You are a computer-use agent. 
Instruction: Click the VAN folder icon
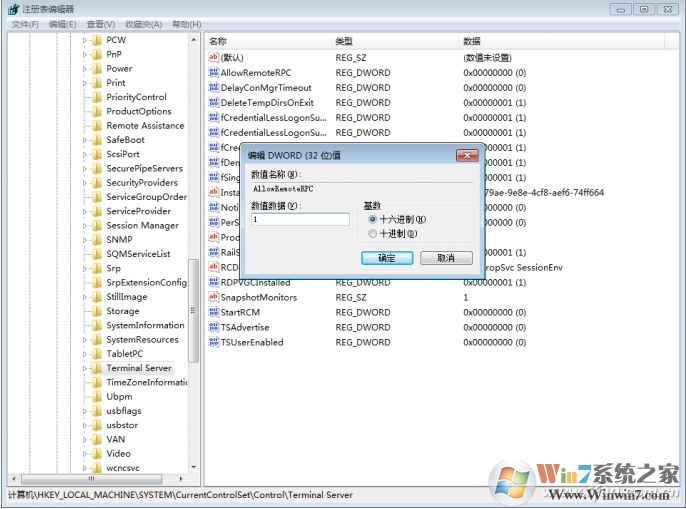[x=97, y=439]
